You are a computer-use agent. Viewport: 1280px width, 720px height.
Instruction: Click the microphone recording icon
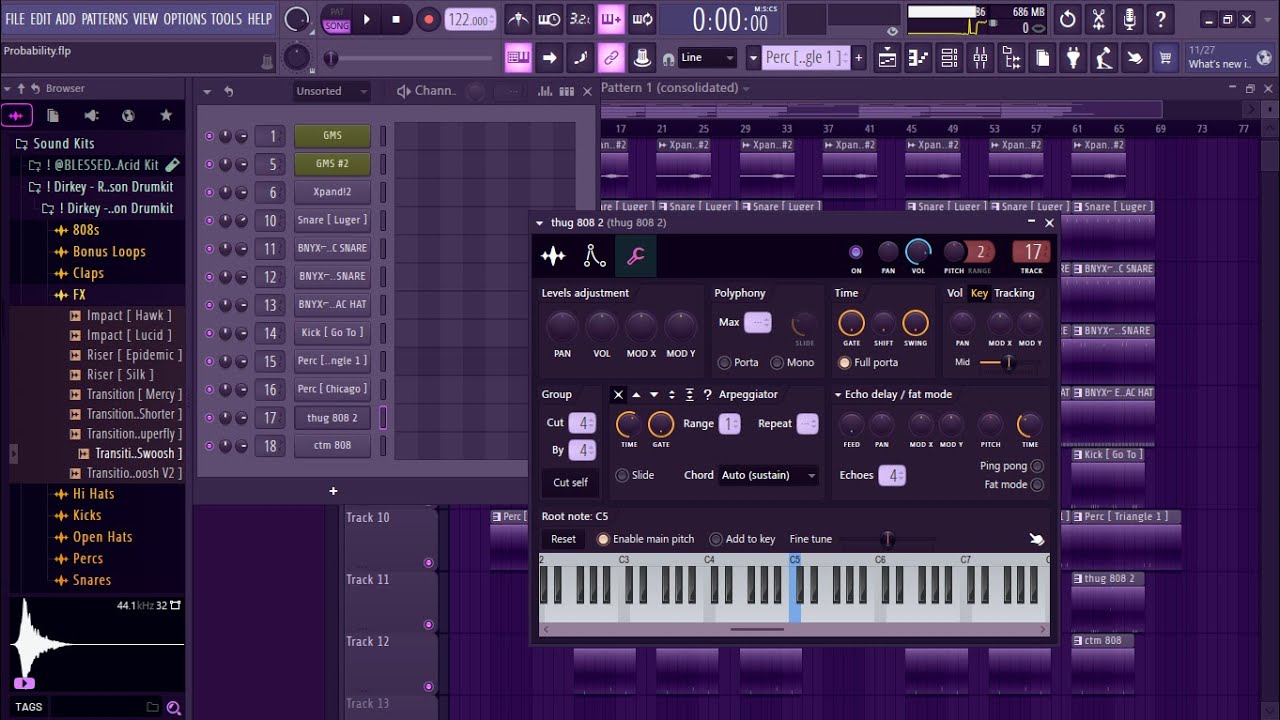[x=1129, y=19]
